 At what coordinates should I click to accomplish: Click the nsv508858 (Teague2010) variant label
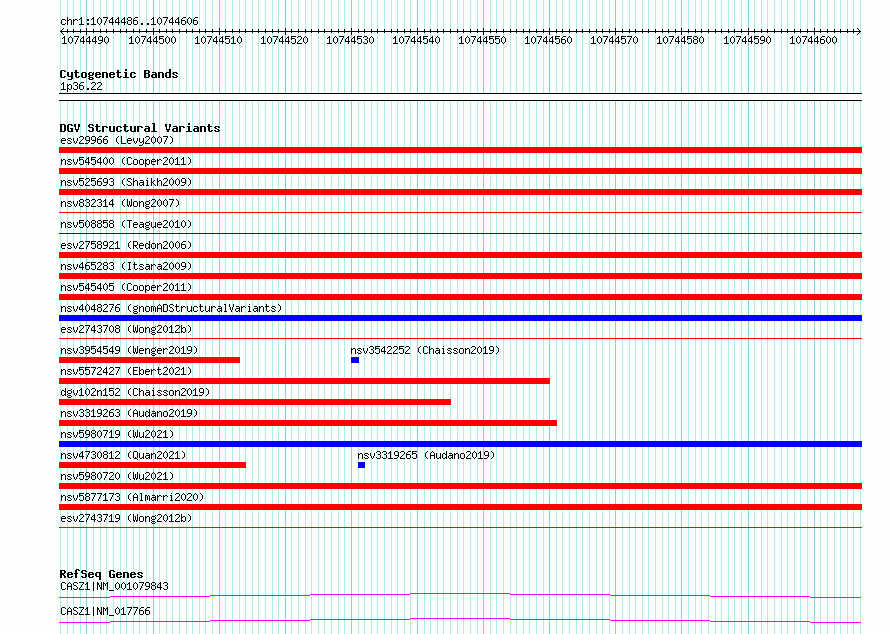click(x=126, y=224)
